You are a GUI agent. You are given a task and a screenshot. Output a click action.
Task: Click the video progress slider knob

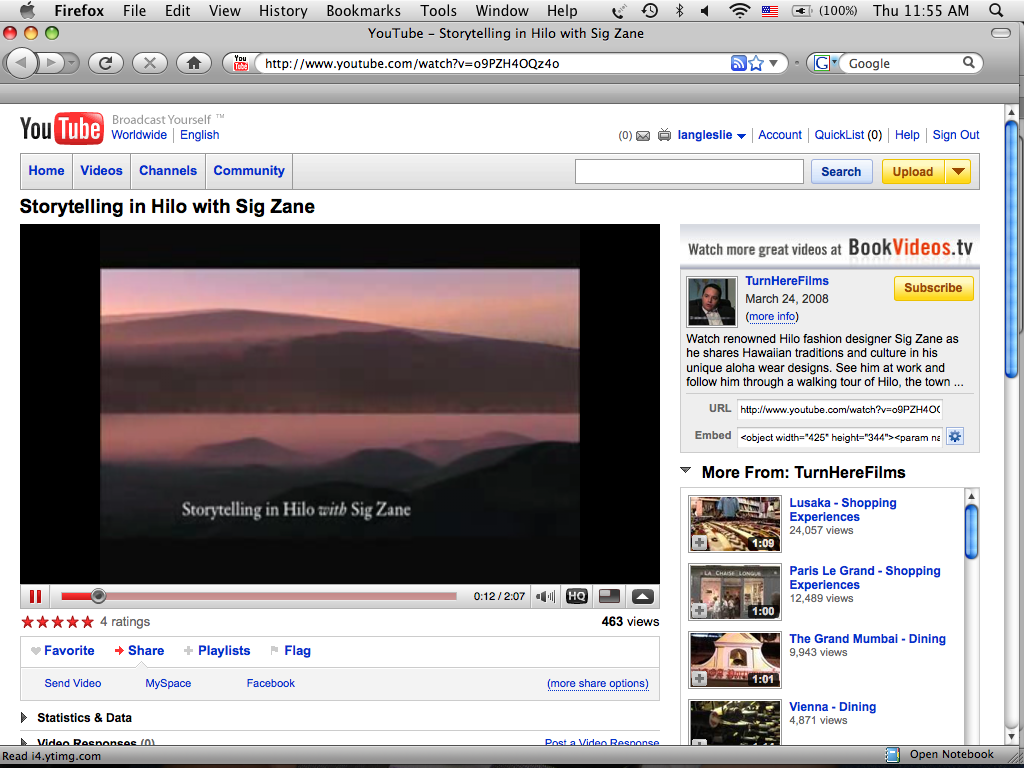[98, 596]
